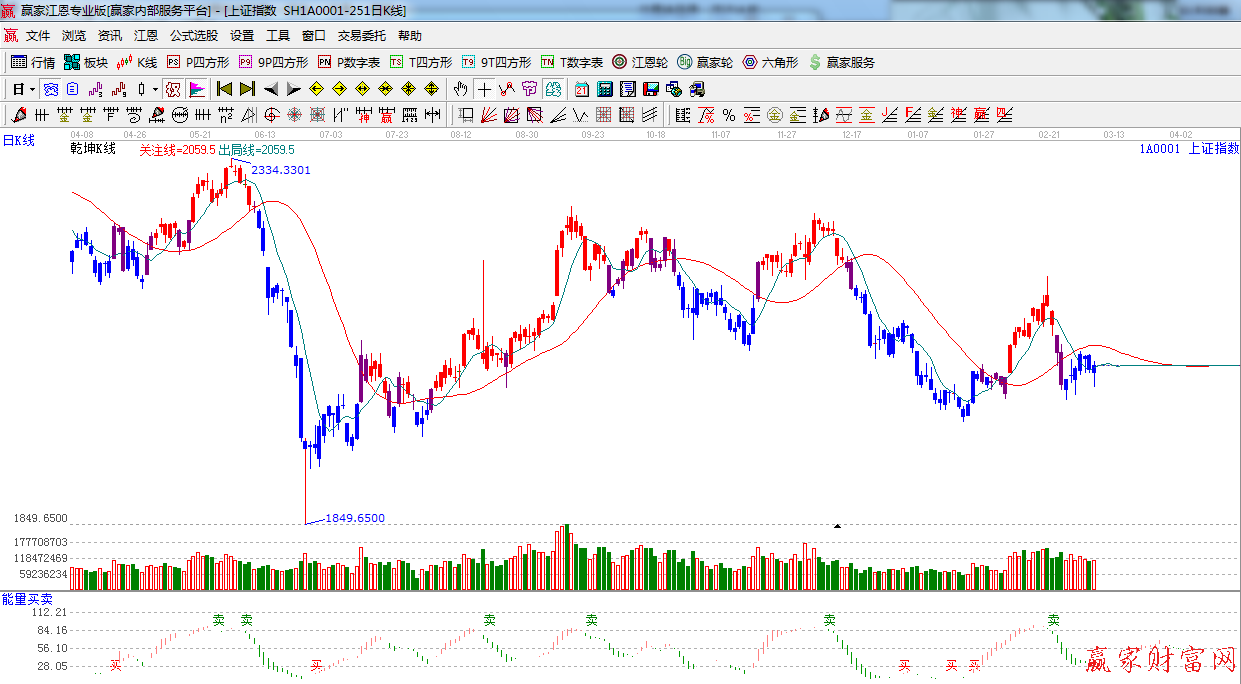
Task: Toggle the blue 乾坤 K-line mode button
Action: (x=50, y=89)
